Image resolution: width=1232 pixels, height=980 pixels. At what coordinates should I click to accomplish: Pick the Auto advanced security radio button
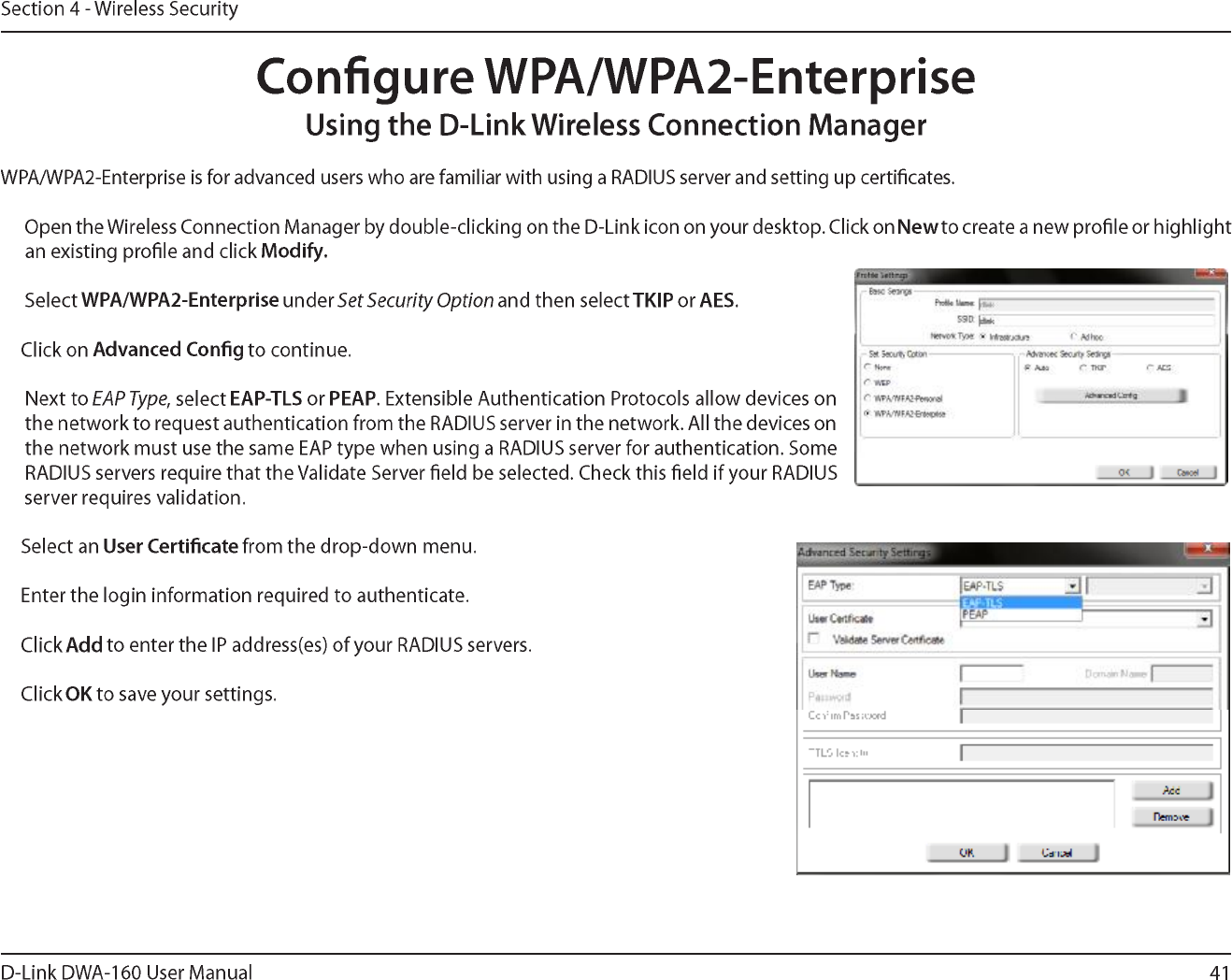tap(1028, 367)
